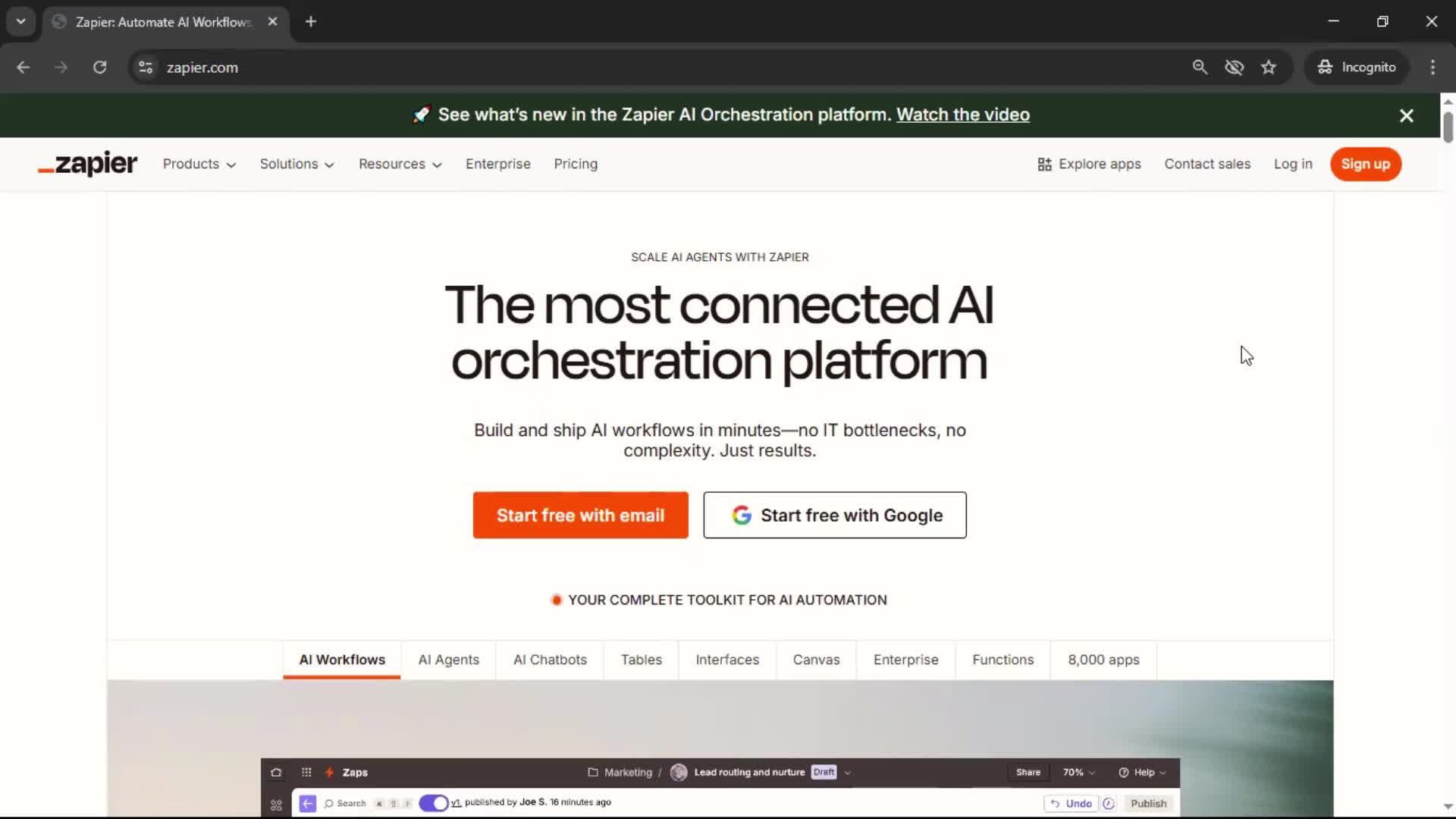Screen dimensions: 1456x819
Task: Click the Publish button in editor preview
Action: tap(1148, 804)
